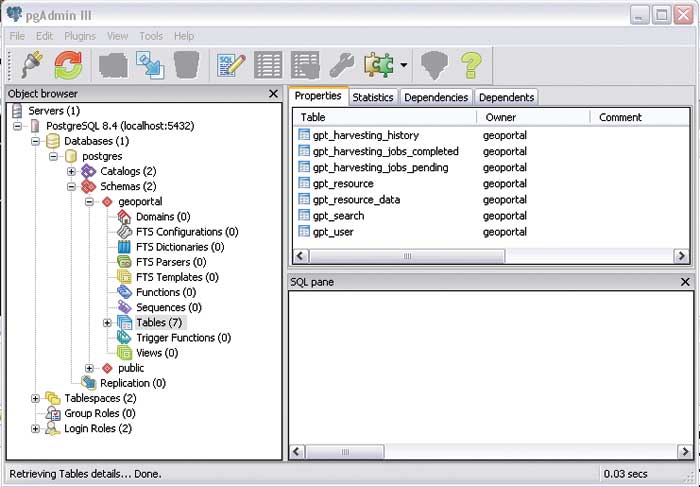Open the View menu
Viewport: 700px width, 487px height.
tap(117, 36)
